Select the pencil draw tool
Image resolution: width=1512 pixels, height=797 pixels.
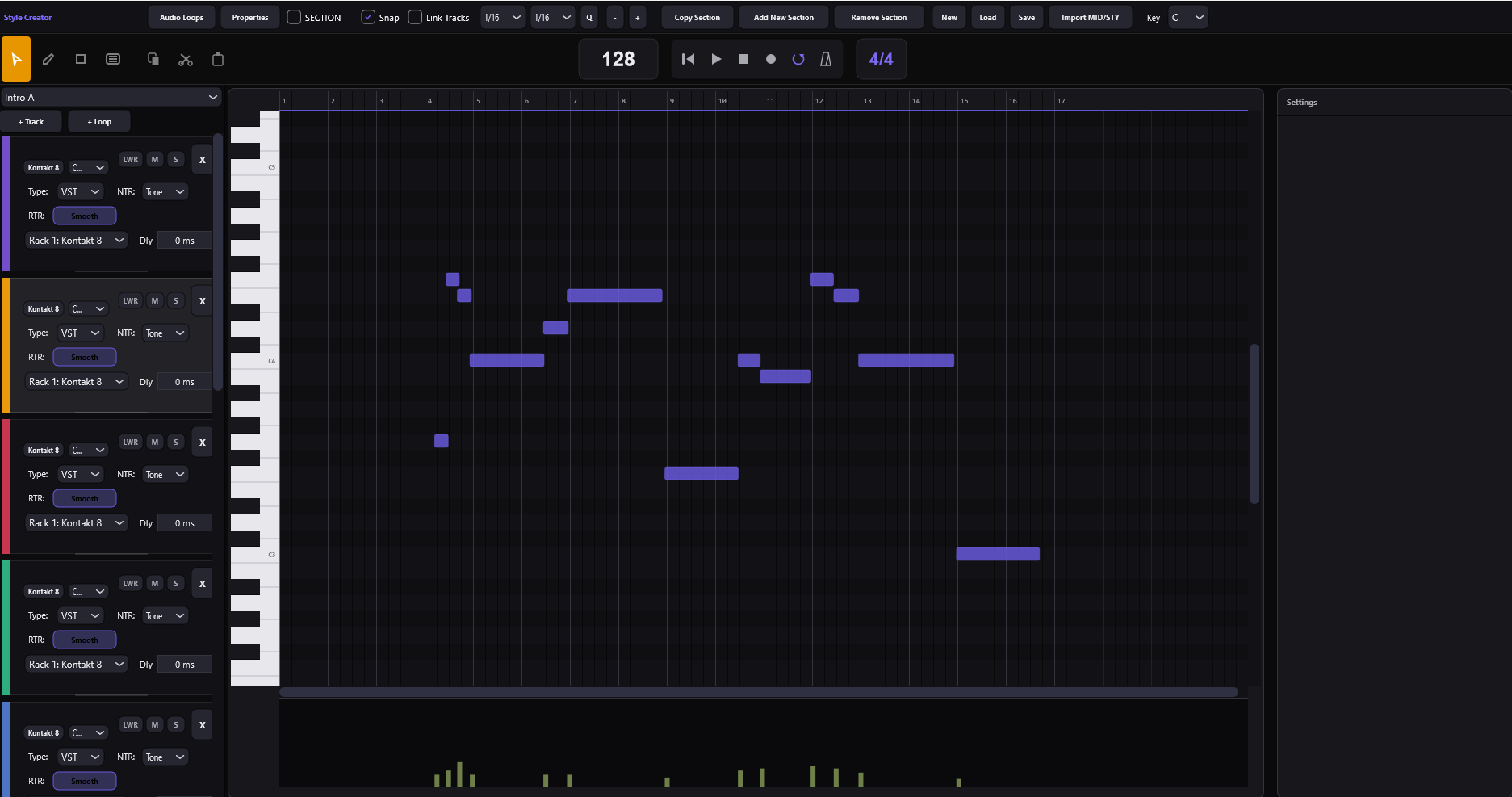pyautogui.click(x=48, y=59)
